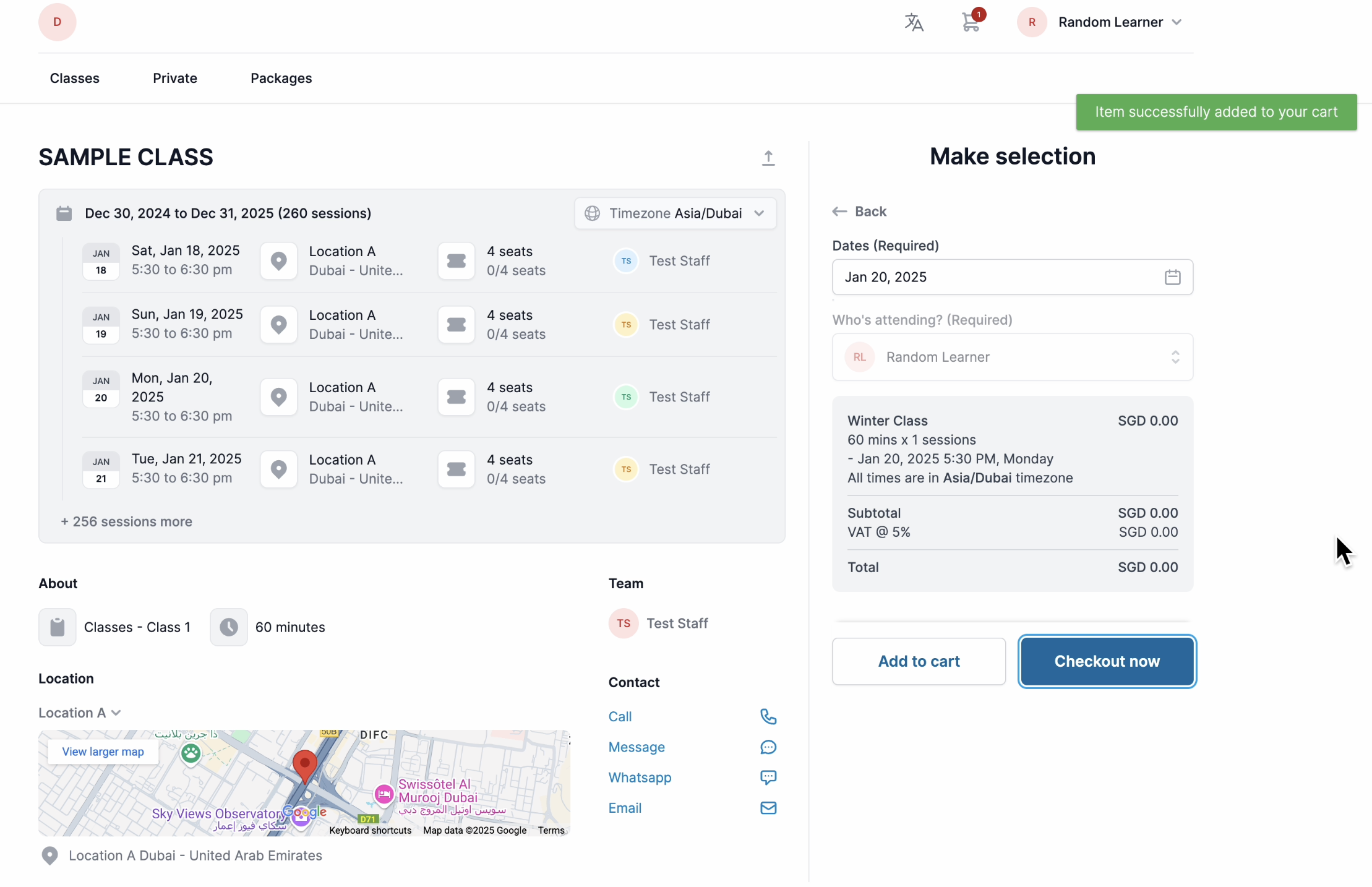The image size is (1372, 887).
Task: Open the language translation icon
Action: click(914, 22)
